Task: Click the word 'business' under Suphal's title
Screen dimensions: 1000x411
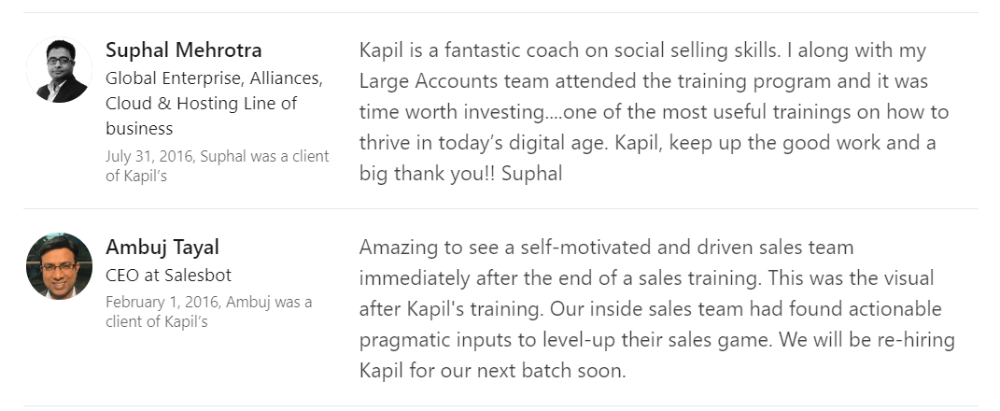Action: click(139, 128)
